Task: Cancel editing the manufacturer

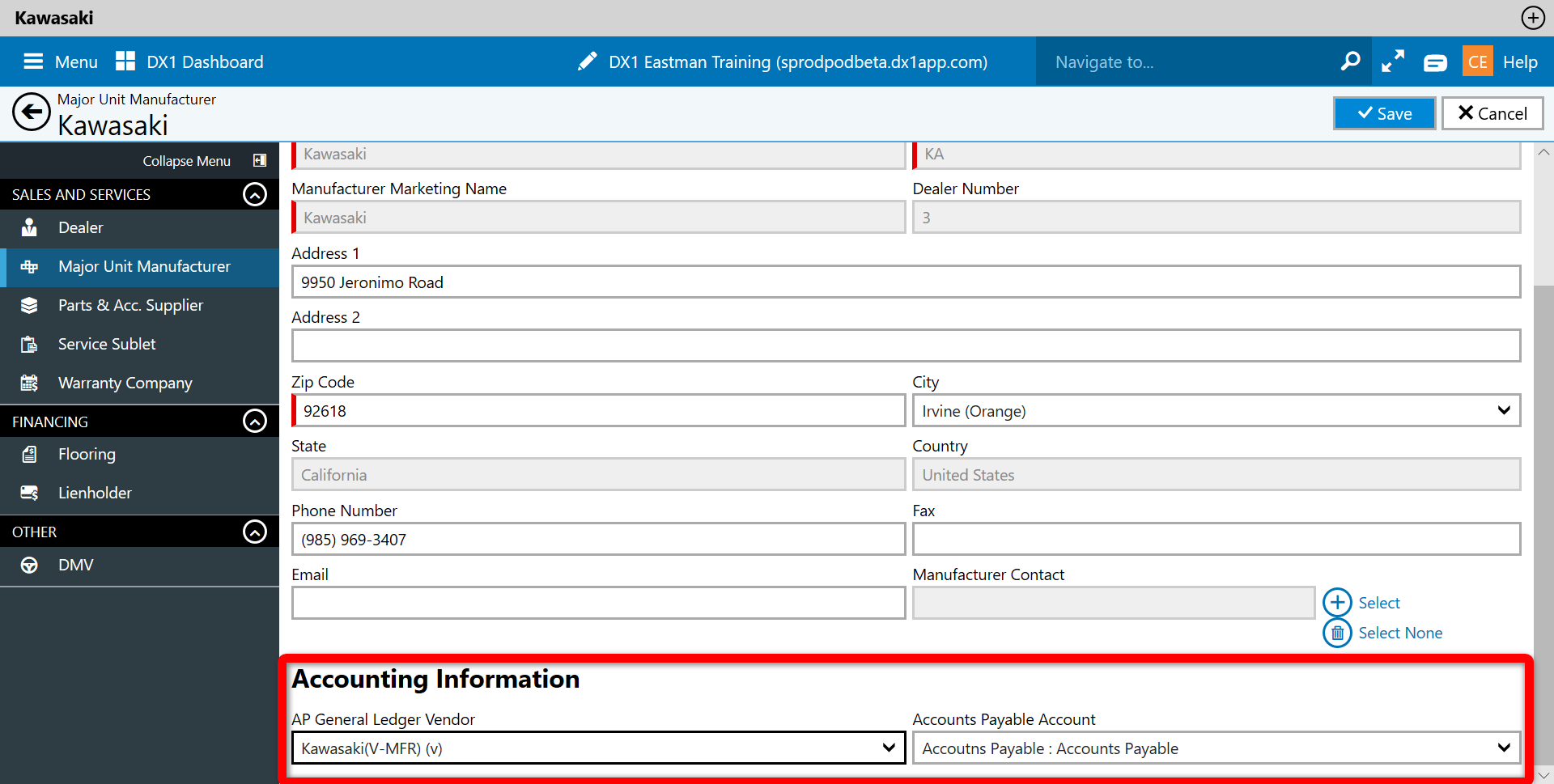Action: pos(1492,113)
